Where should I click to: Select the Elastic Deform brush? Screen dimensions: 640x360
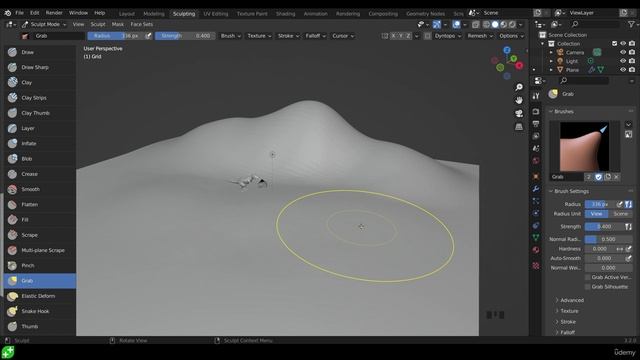pyautogui.click(x=40, y=296)
